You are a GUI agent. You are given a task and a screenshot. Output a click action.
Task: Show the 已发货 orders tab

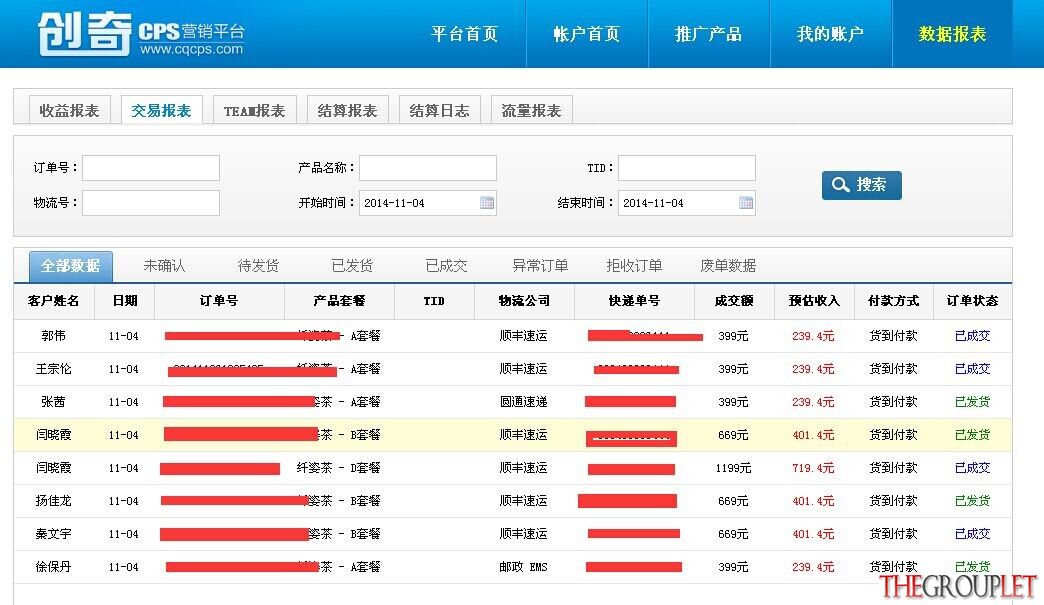(x=352, y=266)
